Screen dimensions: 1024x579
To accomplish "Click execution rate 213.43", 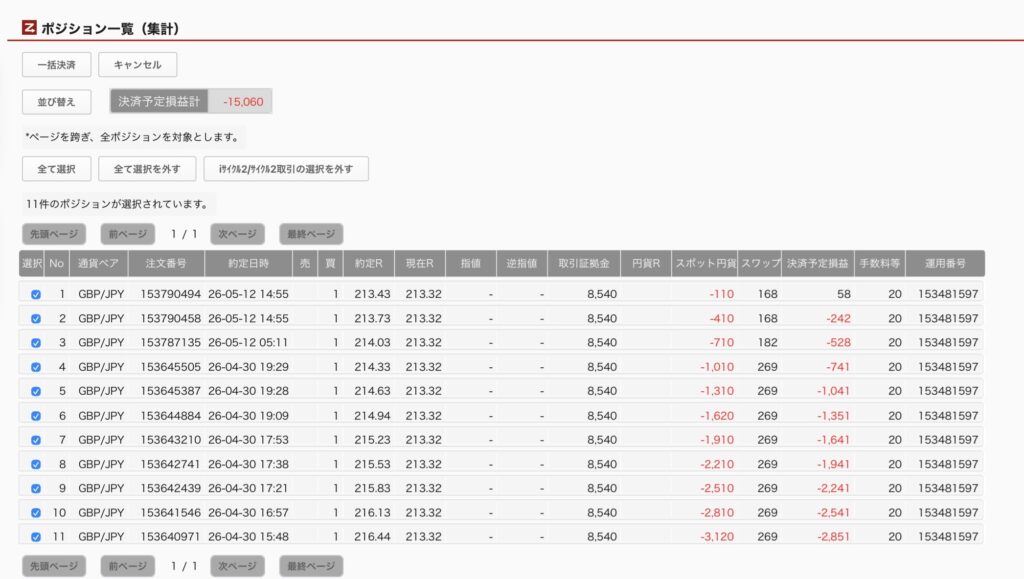I will pyautogui.click(x=372, y=294).
